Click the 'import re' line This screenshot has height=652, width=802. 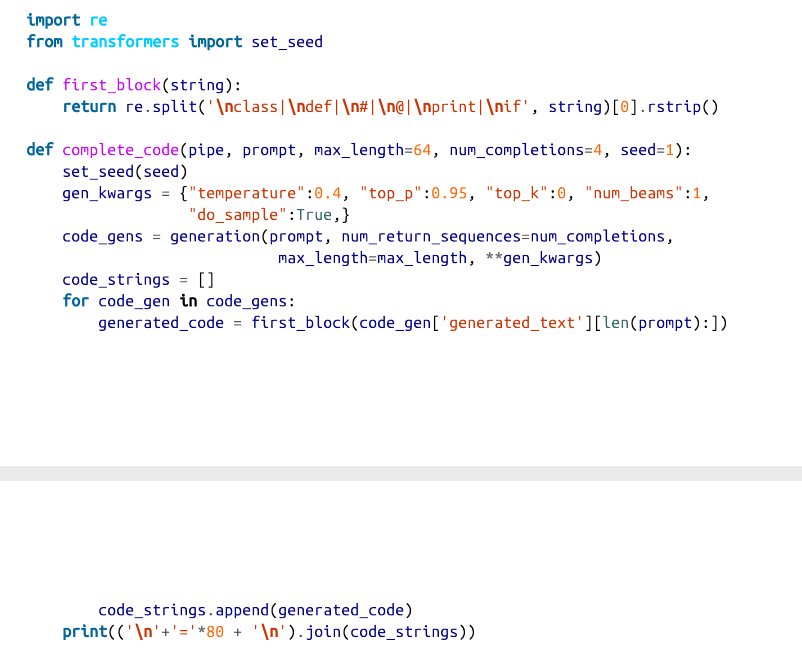coord(67,20)
